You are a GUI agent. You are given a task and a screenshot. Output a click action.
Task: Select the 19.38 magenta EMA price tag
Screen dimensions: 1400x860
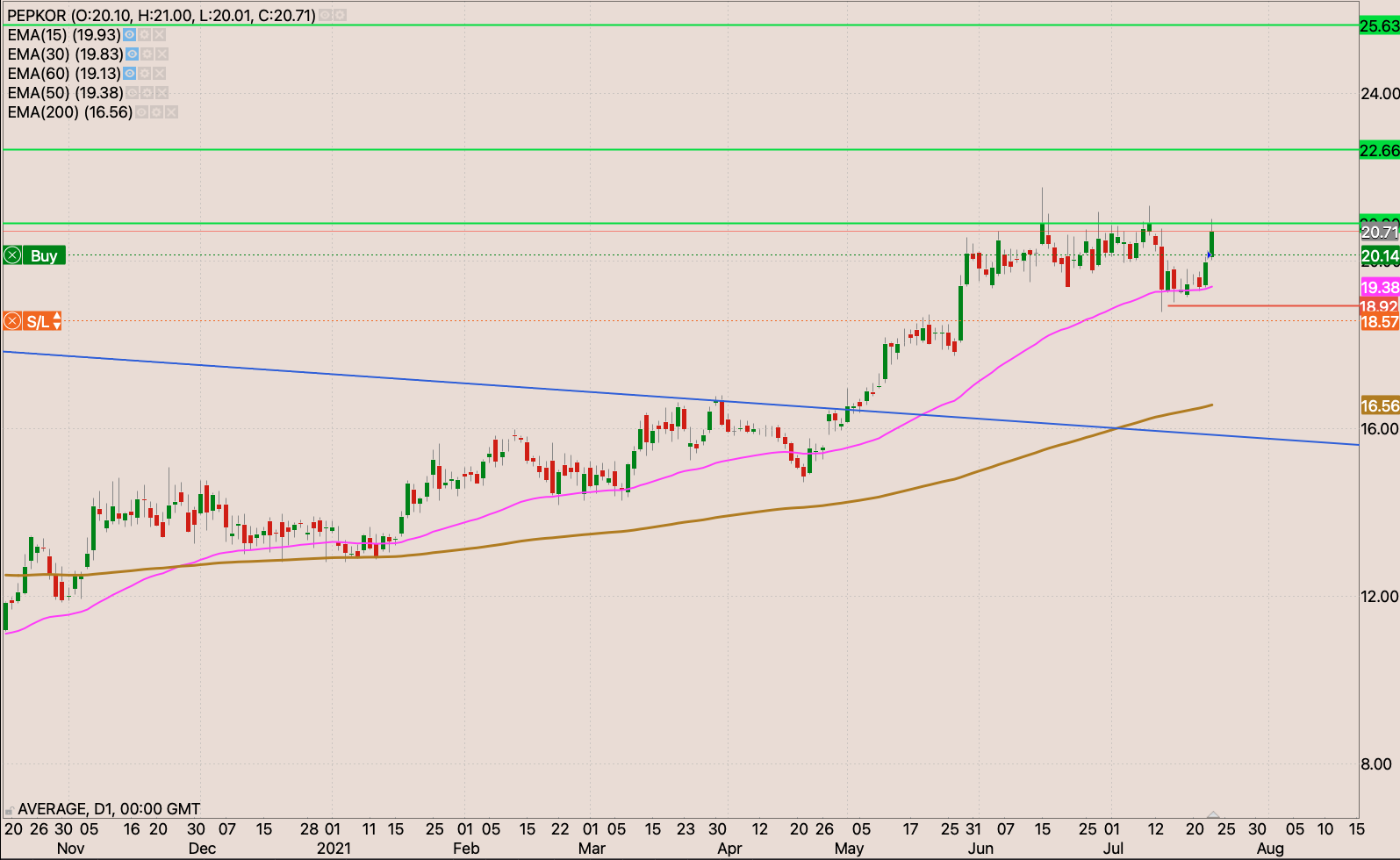tap(1379, 288)
